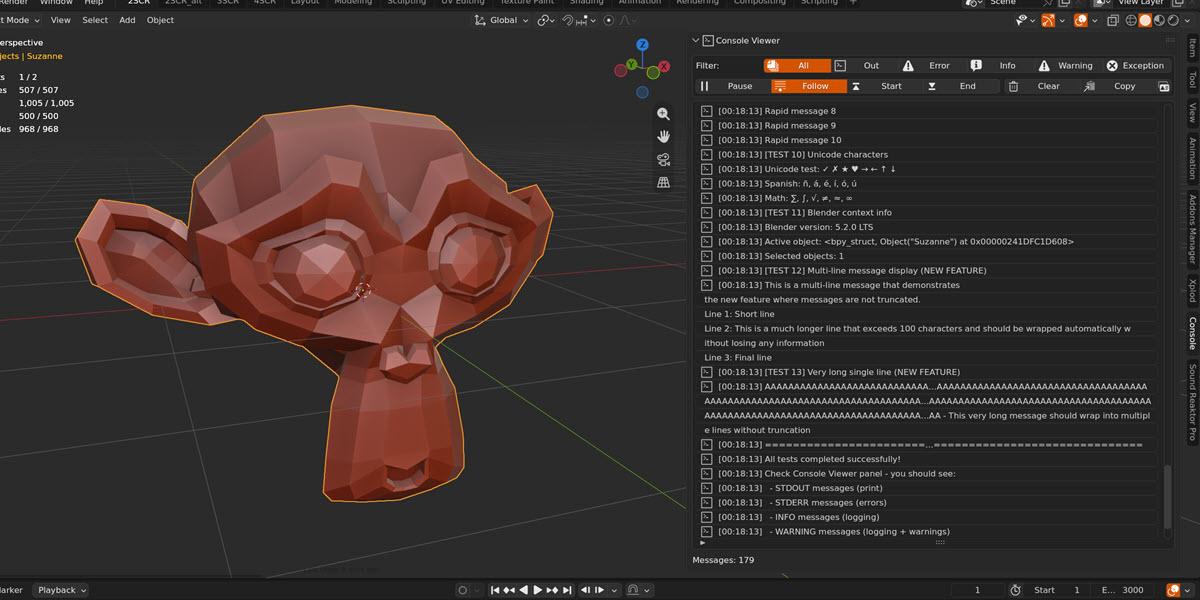Click the terminal icon beside 'All tests completed successfully!'
The height and width of the screenshot is (600, 1200).
[x=706, y=459]
